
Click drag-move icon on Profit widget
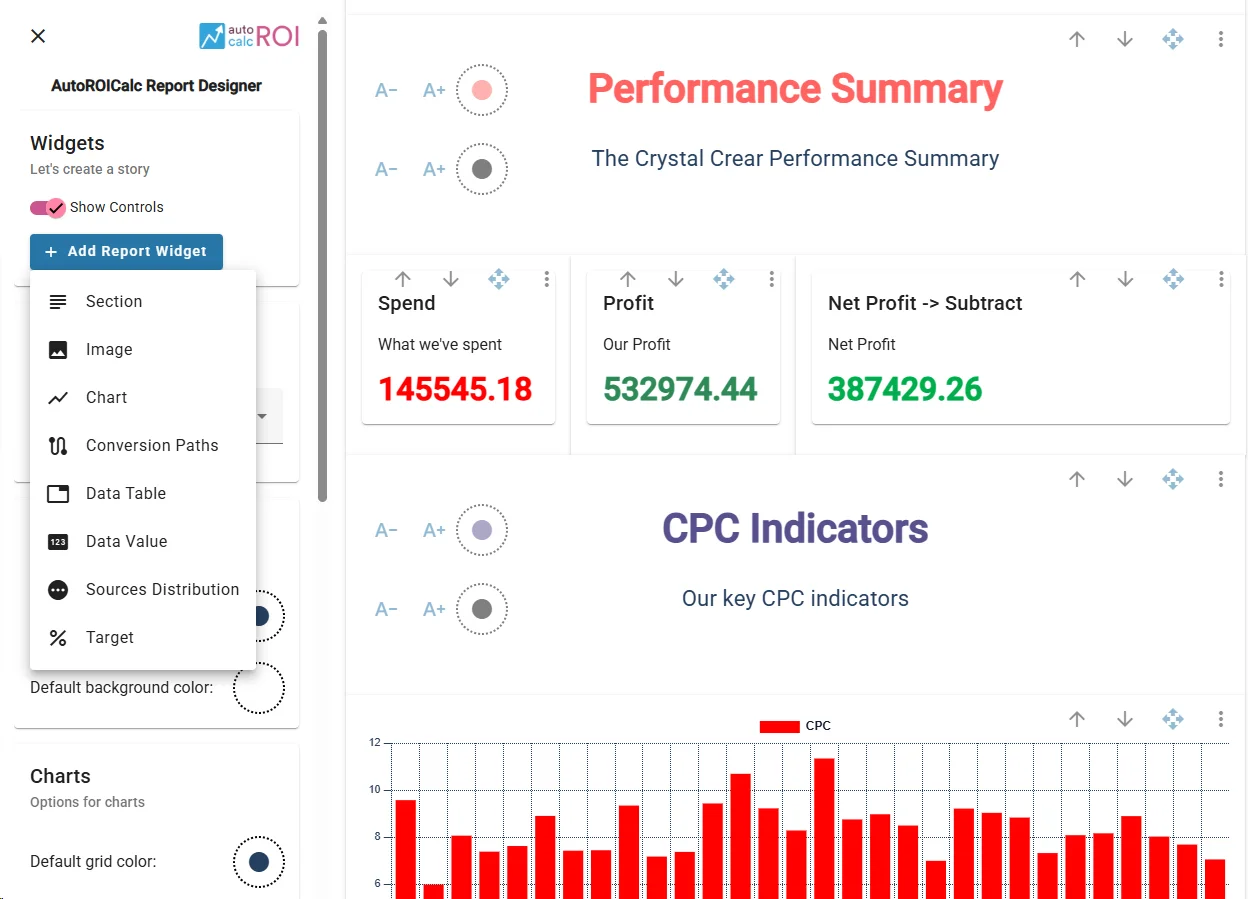pyautogui.click(x=723, y=279)
